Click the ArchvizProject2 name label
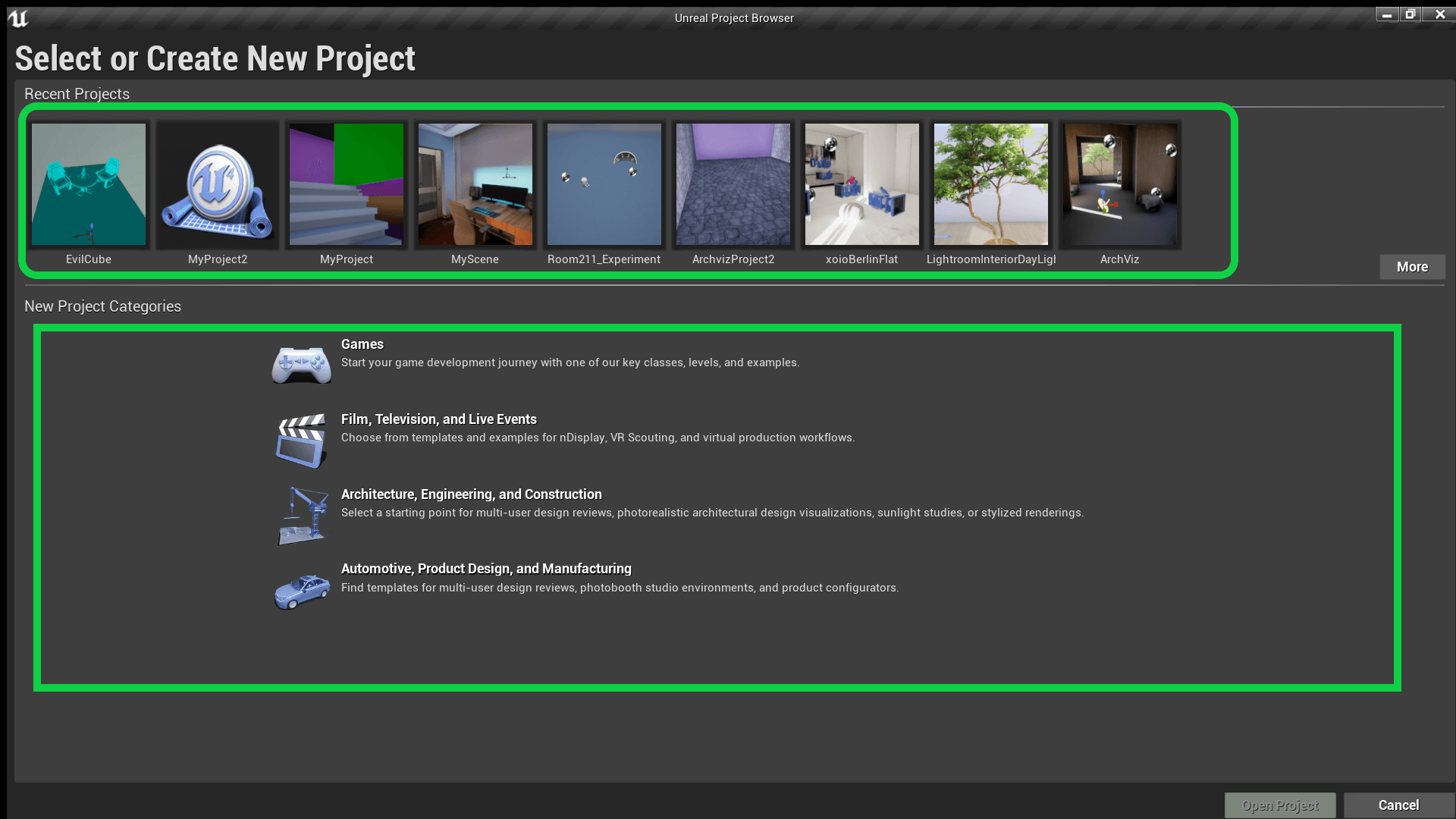 (x=733, y=259)
